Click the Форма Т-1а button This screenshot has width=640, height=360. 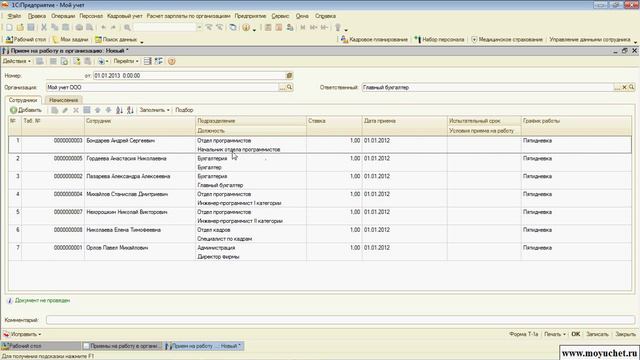tap(524, 334)
